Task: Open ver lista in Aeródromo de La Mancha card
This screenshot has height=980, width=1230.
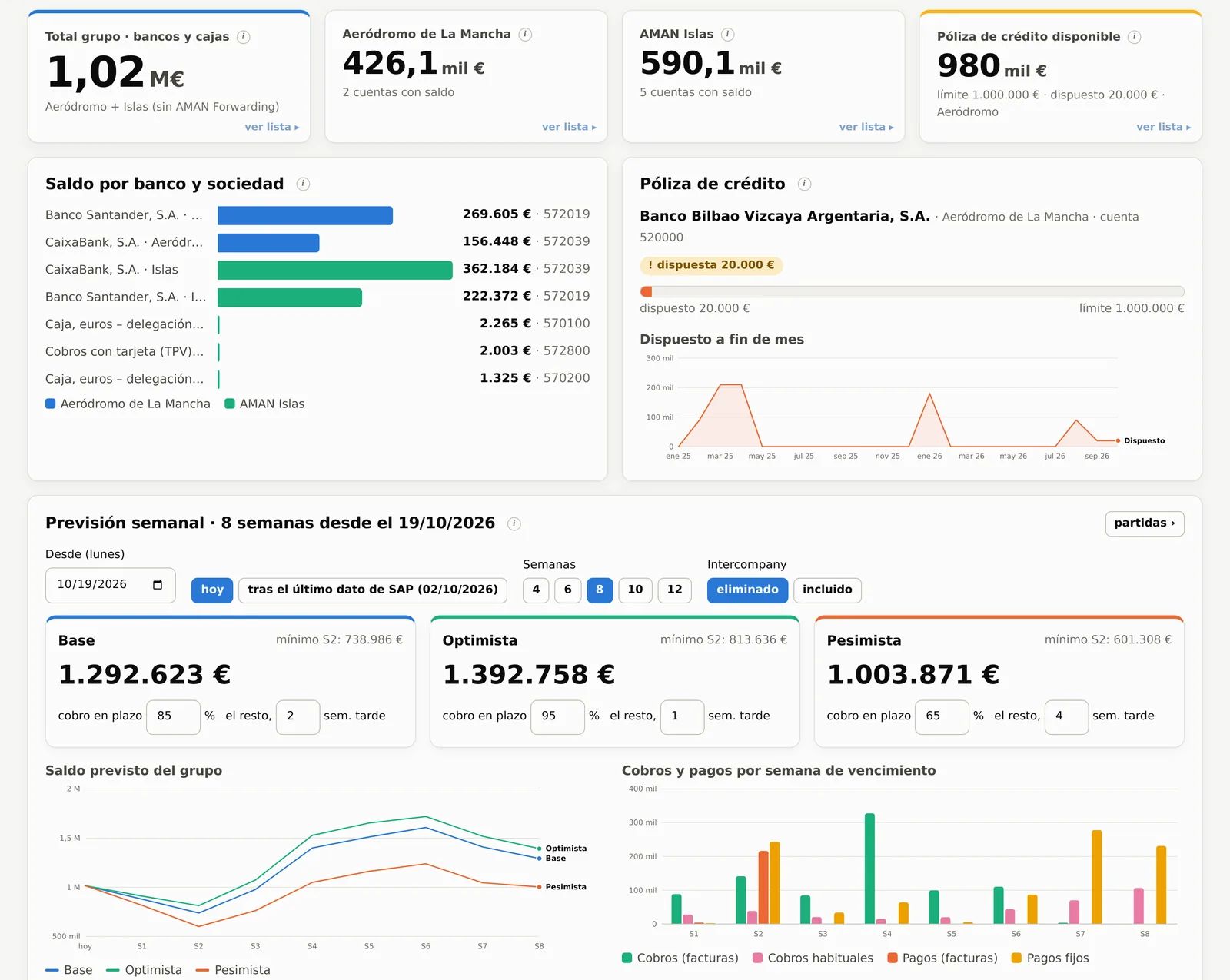Action: click(x=569, y=127)
